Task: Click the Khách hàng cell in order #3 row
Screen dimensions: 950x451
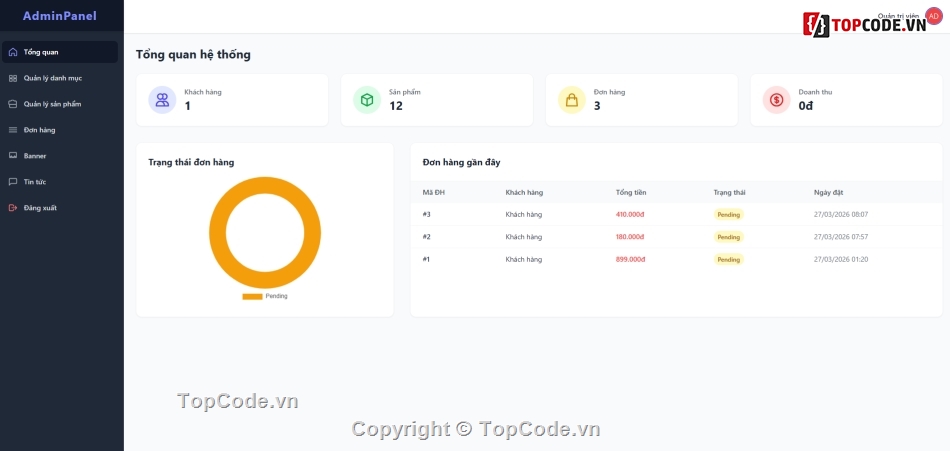Action: click(523, 215)
